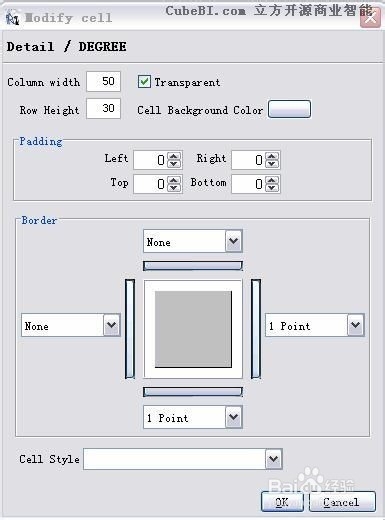The width and height of the screenshot is (385, 520).
Task: Increase Left padding with up arrow
Action: pyautogui.click(x=174, y=156)
